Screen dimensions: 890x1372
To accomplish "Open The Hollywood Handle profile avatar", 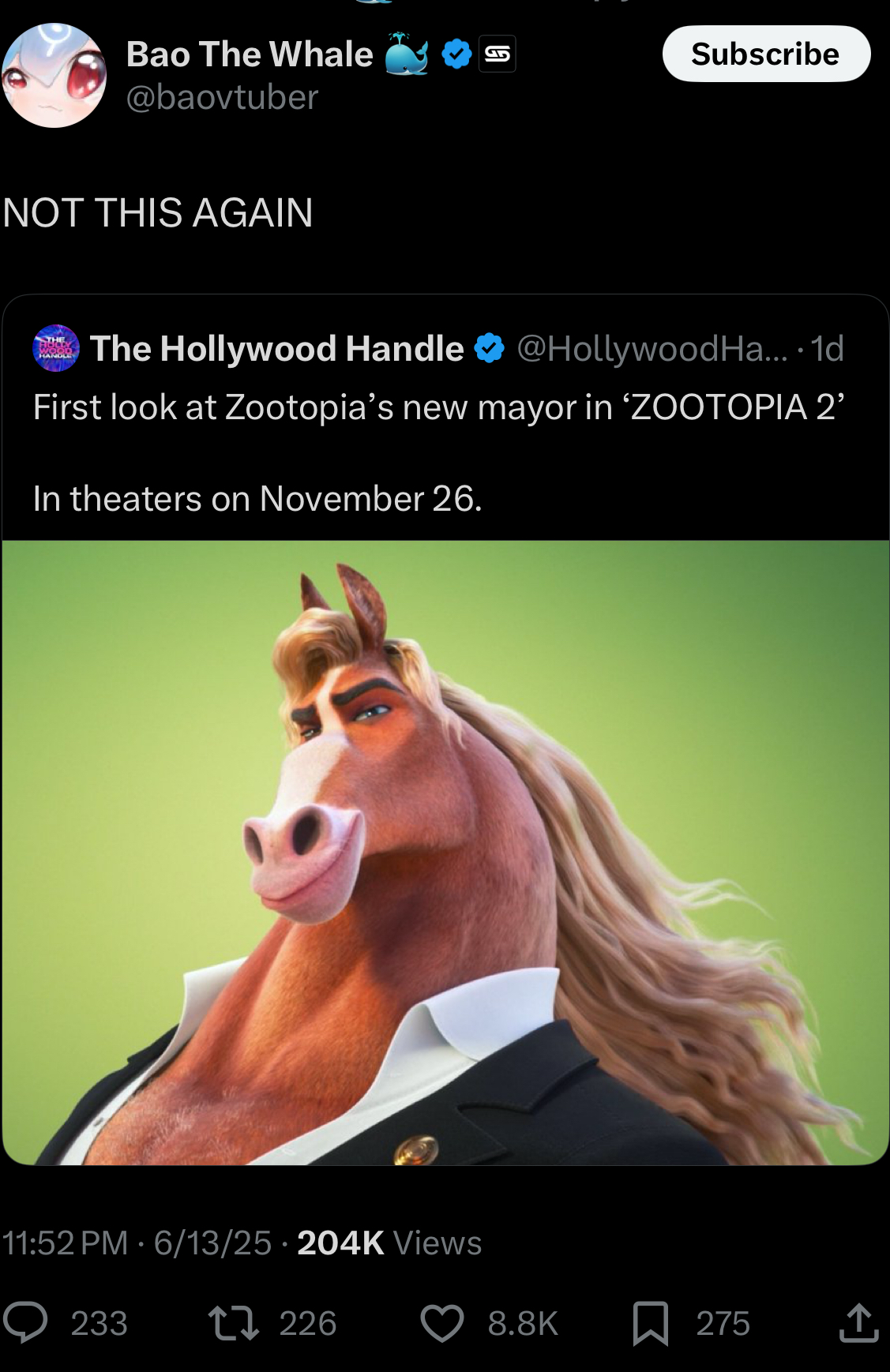I will click(x=56, y=347).
